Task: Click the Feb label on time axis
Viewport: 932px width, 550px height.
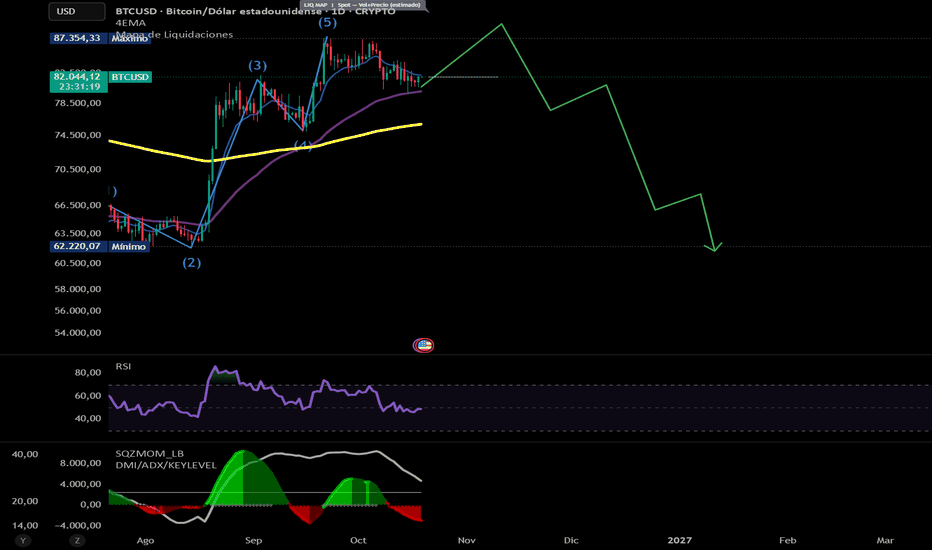Action: (x=788, y=540)
